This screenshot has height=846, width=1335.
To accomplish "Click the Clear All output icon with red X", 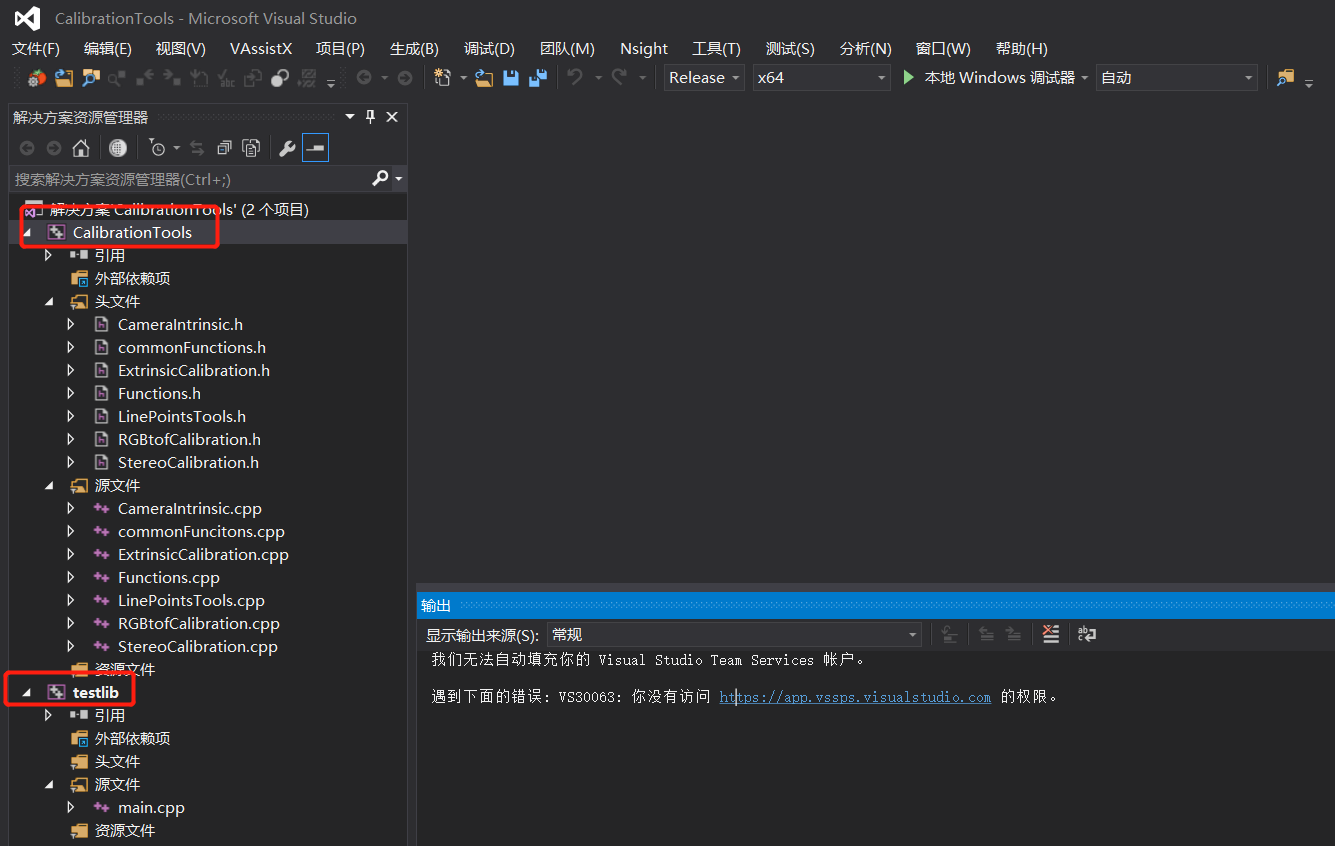I will point(1050,634).
